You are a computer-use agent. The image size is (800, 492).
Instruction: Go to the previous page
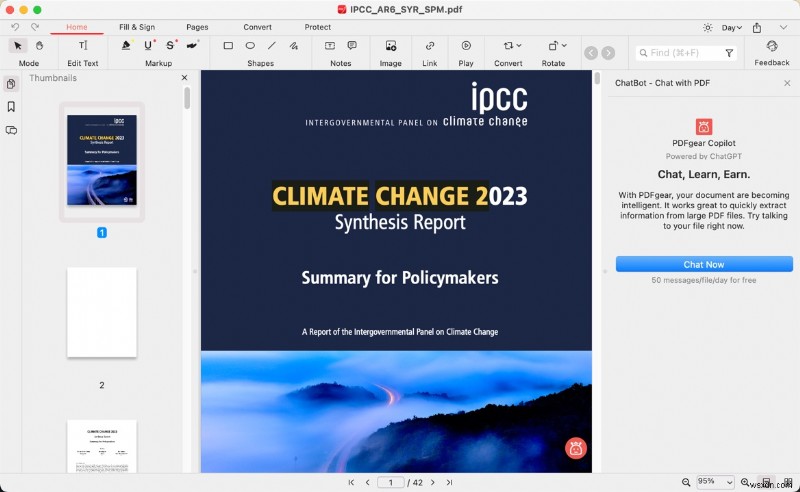click(367, 482)
